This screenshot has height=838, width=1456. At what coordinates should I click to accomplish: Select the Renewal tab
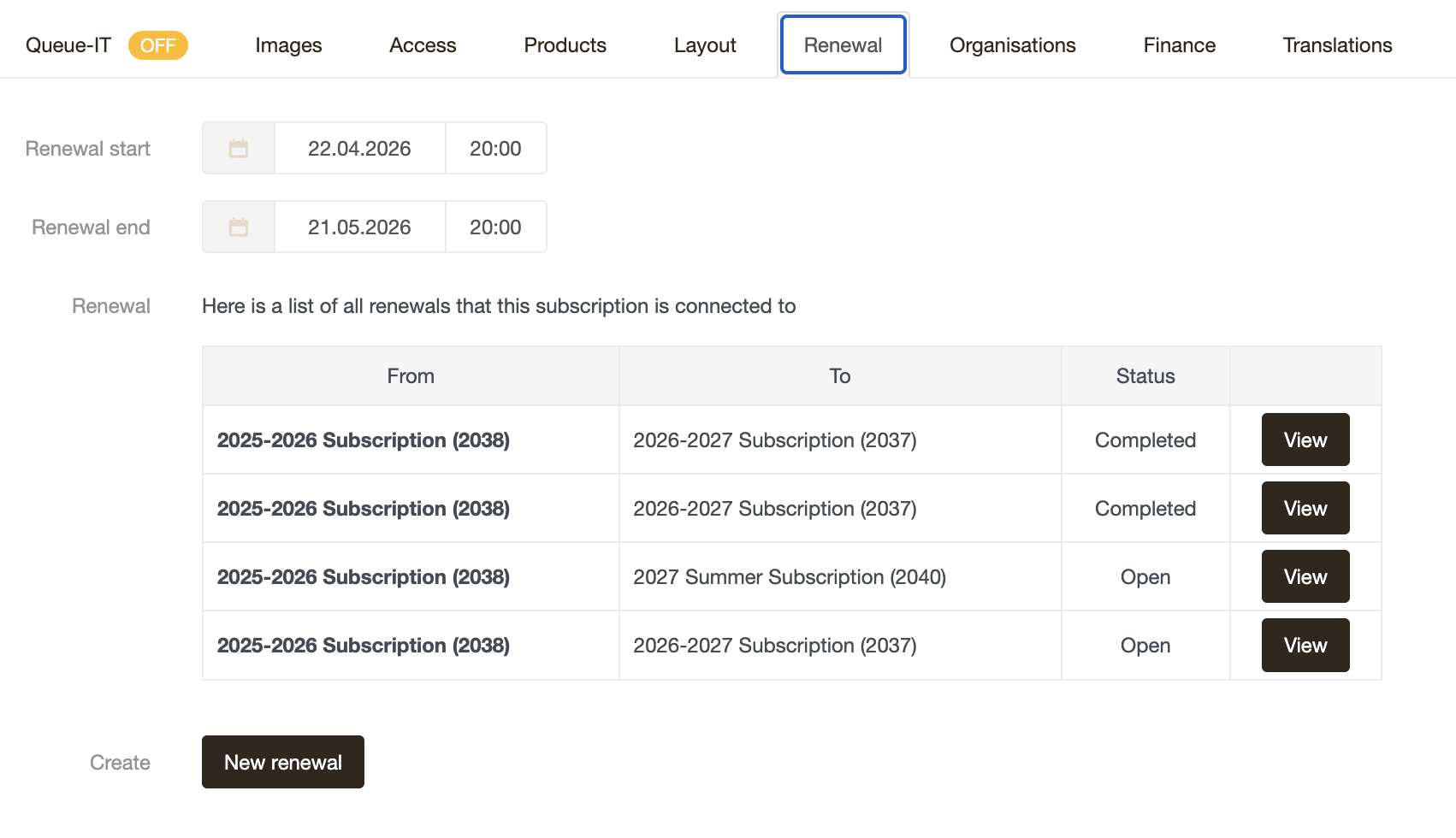843,44
